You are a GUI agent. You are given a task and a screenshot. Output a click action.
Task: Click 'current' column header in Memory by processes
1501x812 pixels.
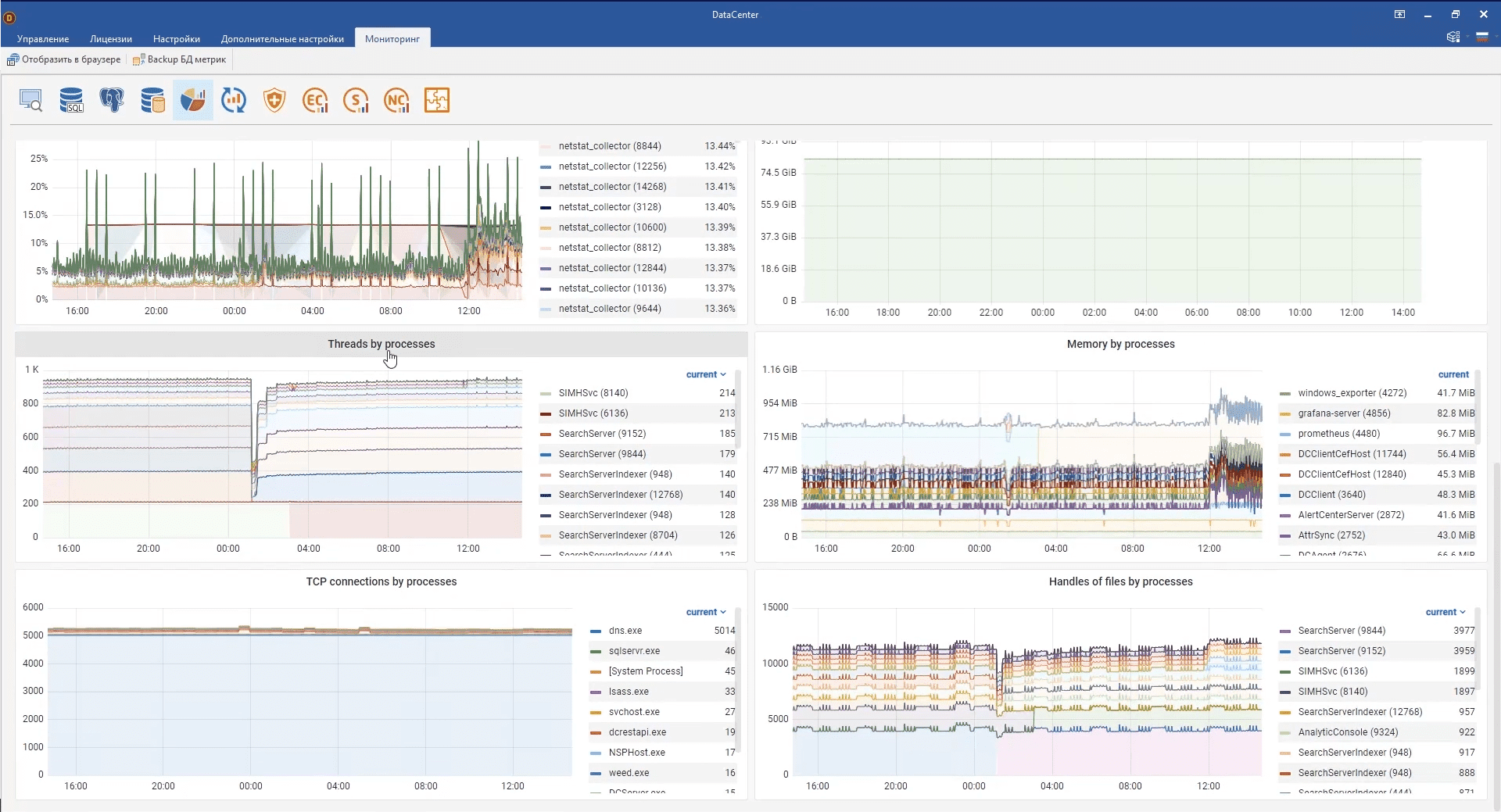click(x=1453, y=374)
